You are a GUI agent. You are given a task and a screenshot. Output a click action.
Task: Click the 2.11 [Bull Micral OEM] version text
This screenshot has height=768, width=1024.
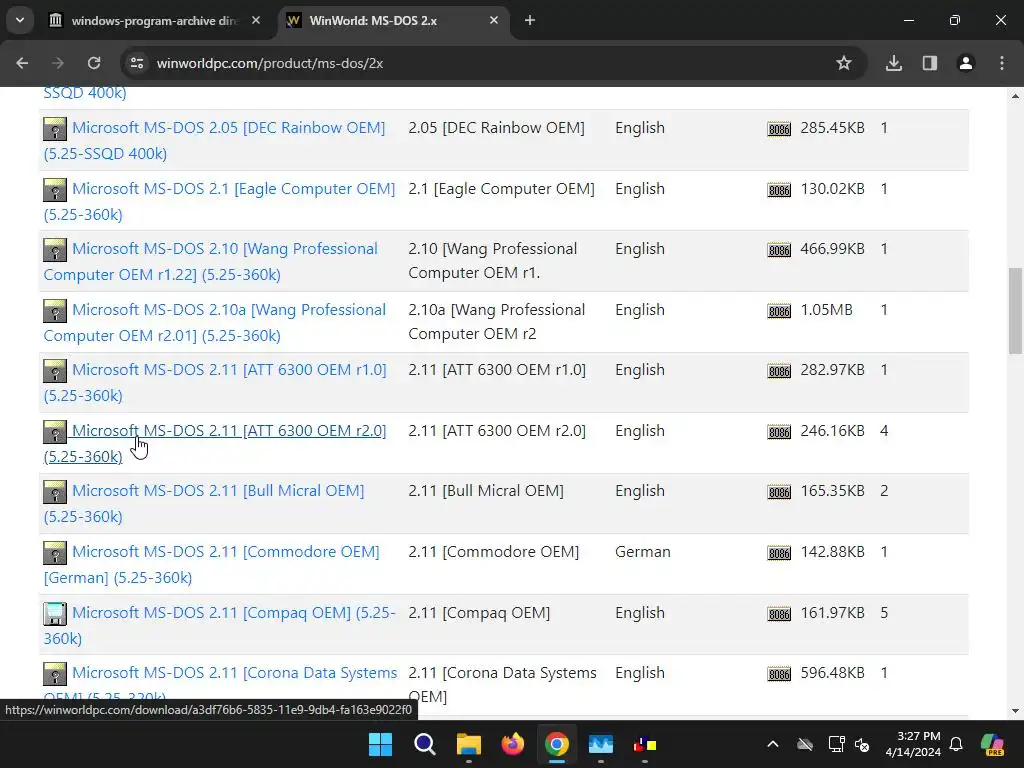point(486,490)
